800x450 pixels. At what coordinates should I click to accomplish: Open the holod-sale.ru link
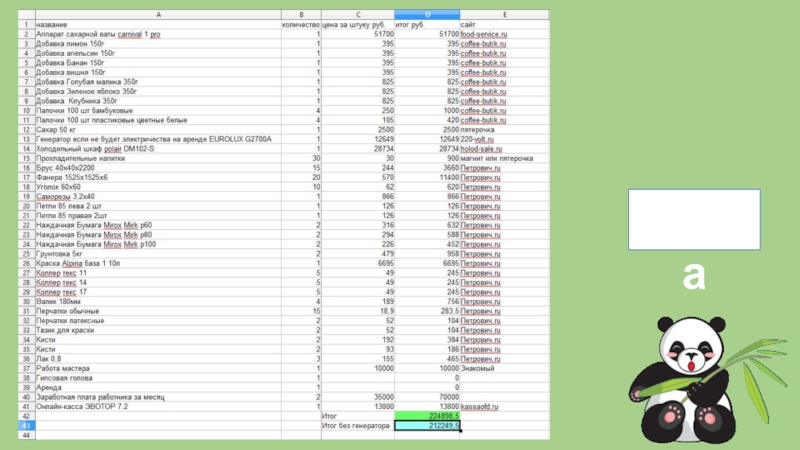coord(483,148)
